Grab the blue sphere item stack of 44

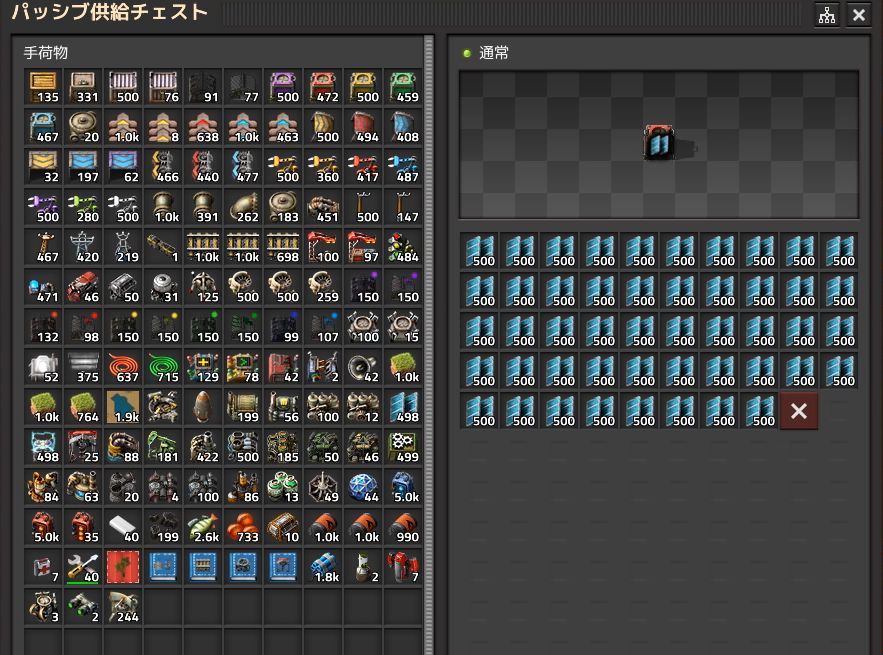tap(363, 487)
